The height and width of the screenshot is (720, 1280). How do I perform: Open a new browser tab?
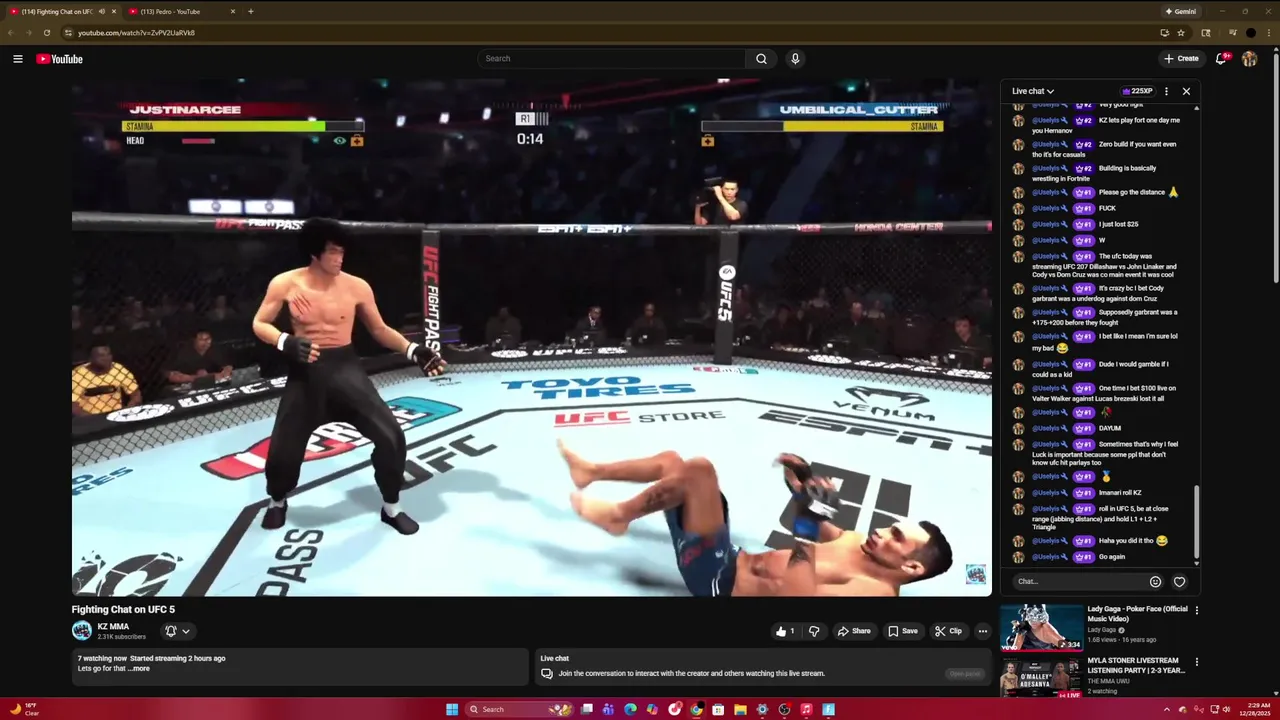tap(250, 11)
